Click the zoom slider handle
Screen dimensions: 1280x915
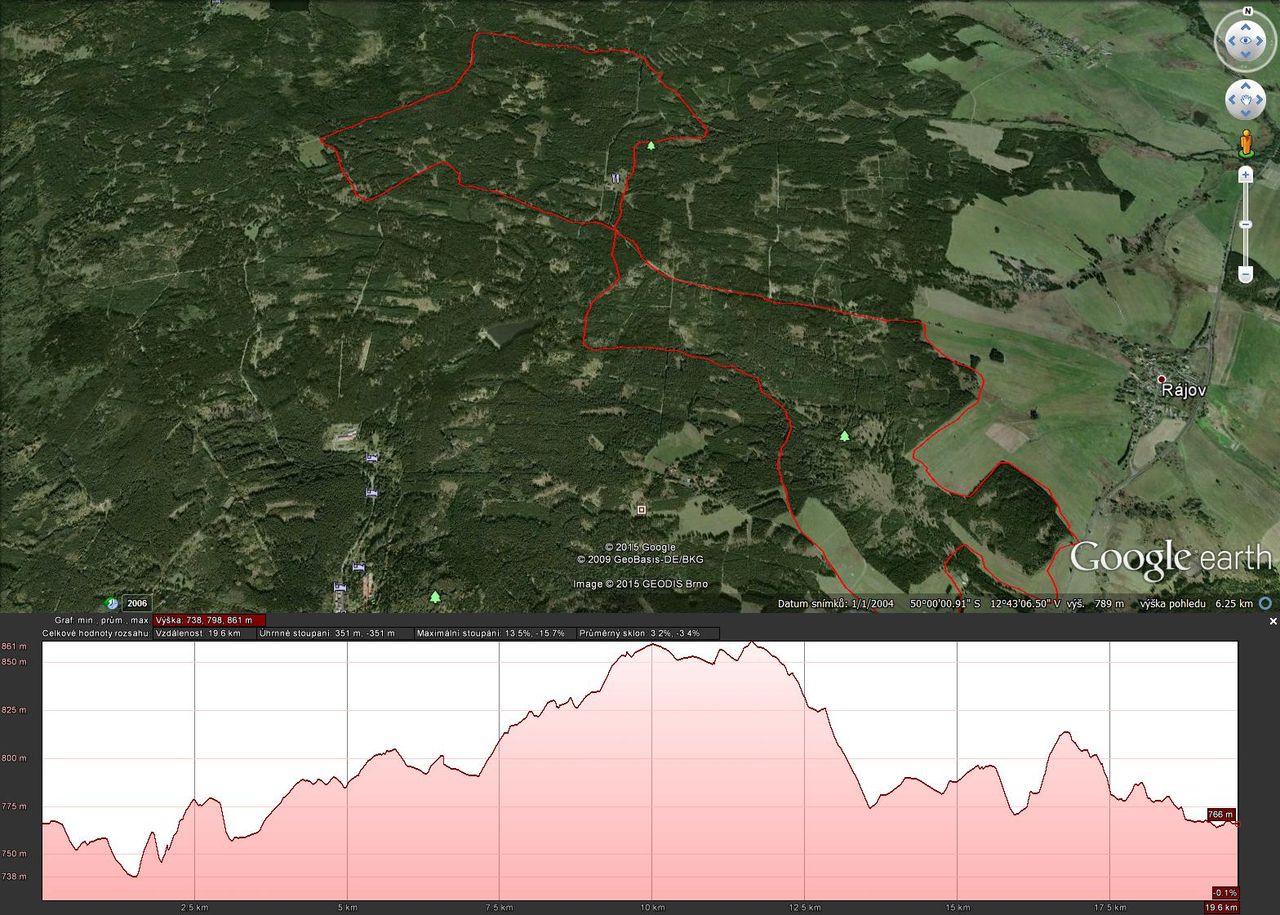pyautogui.click(x=1245, y=224)
